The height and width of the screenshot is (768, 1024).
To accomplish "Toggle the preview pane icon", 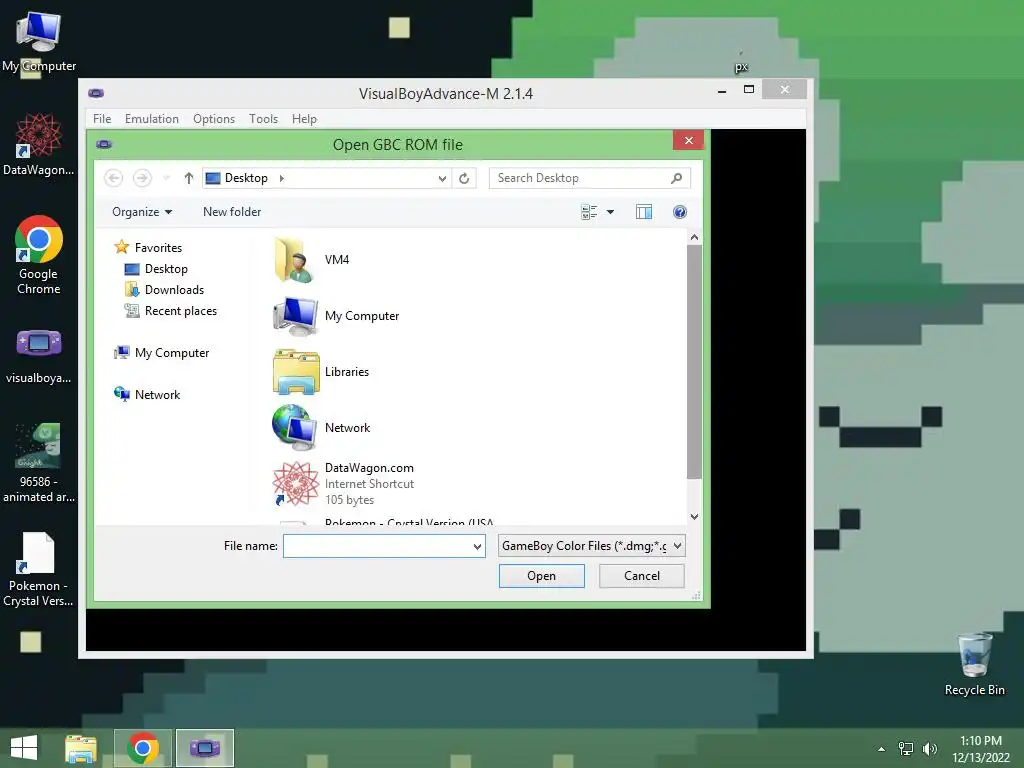I will [644, 212].
